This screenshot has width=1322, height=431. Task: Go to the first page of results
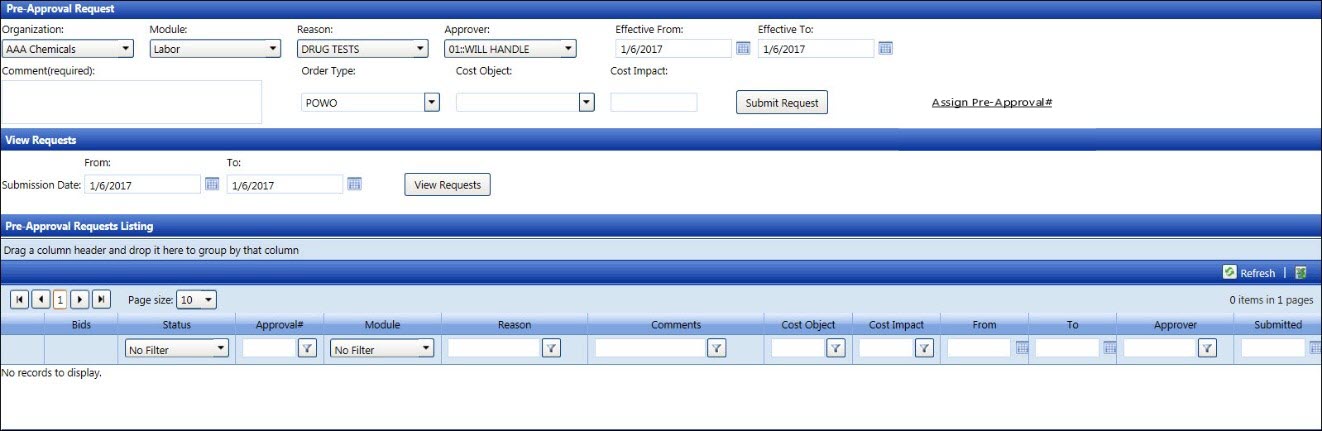pos(19,300)
